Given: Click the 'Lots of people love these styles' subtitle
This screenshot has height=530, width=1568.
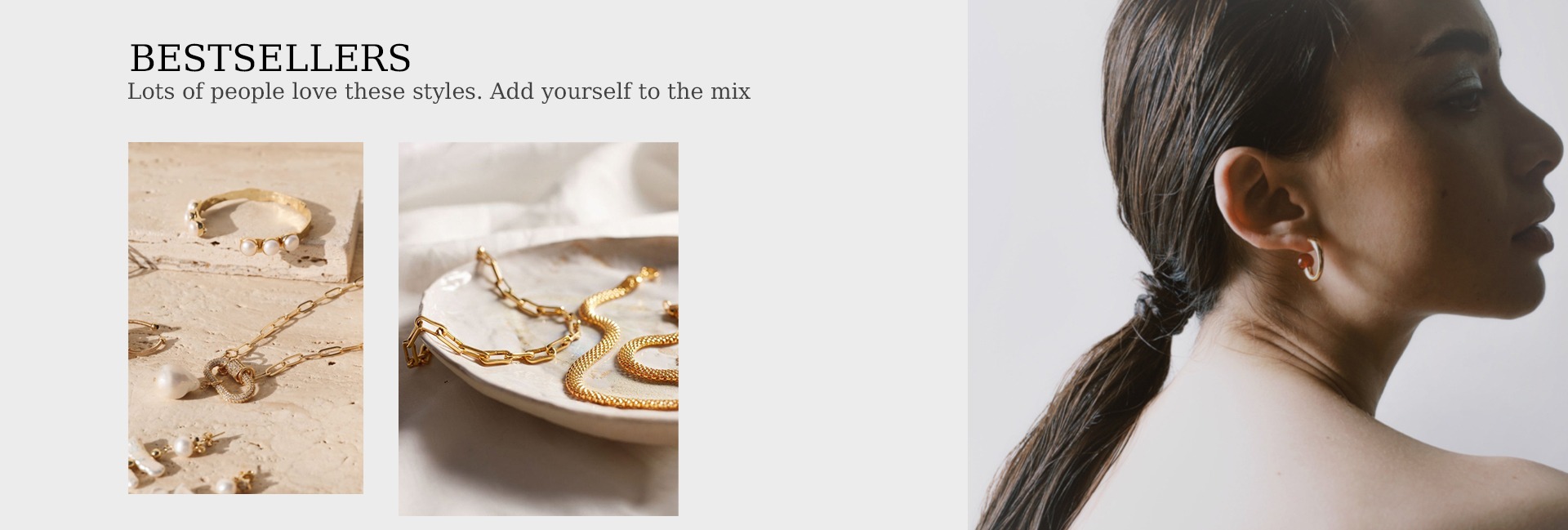Looking at the screenshot, I should click(x=439, y=91).
